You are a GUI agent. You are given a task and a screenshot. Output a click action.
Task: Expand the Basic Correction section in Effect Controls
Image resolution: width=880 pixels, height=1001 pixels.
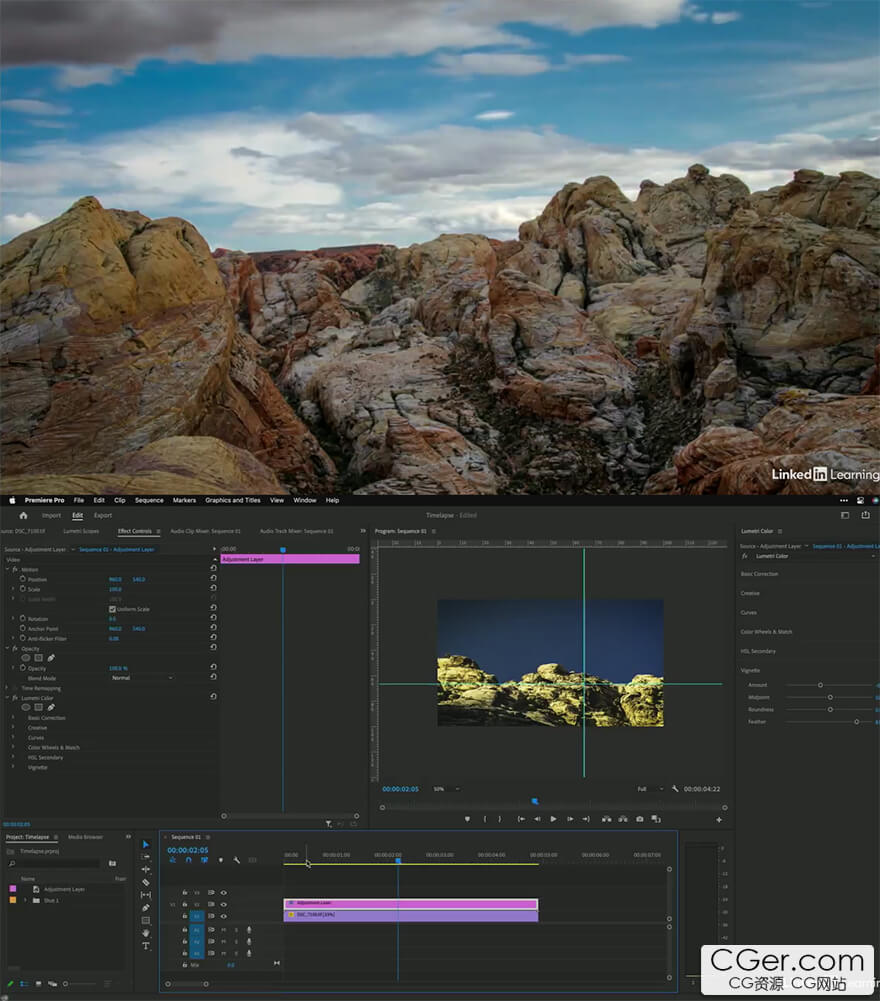(13, 718)
